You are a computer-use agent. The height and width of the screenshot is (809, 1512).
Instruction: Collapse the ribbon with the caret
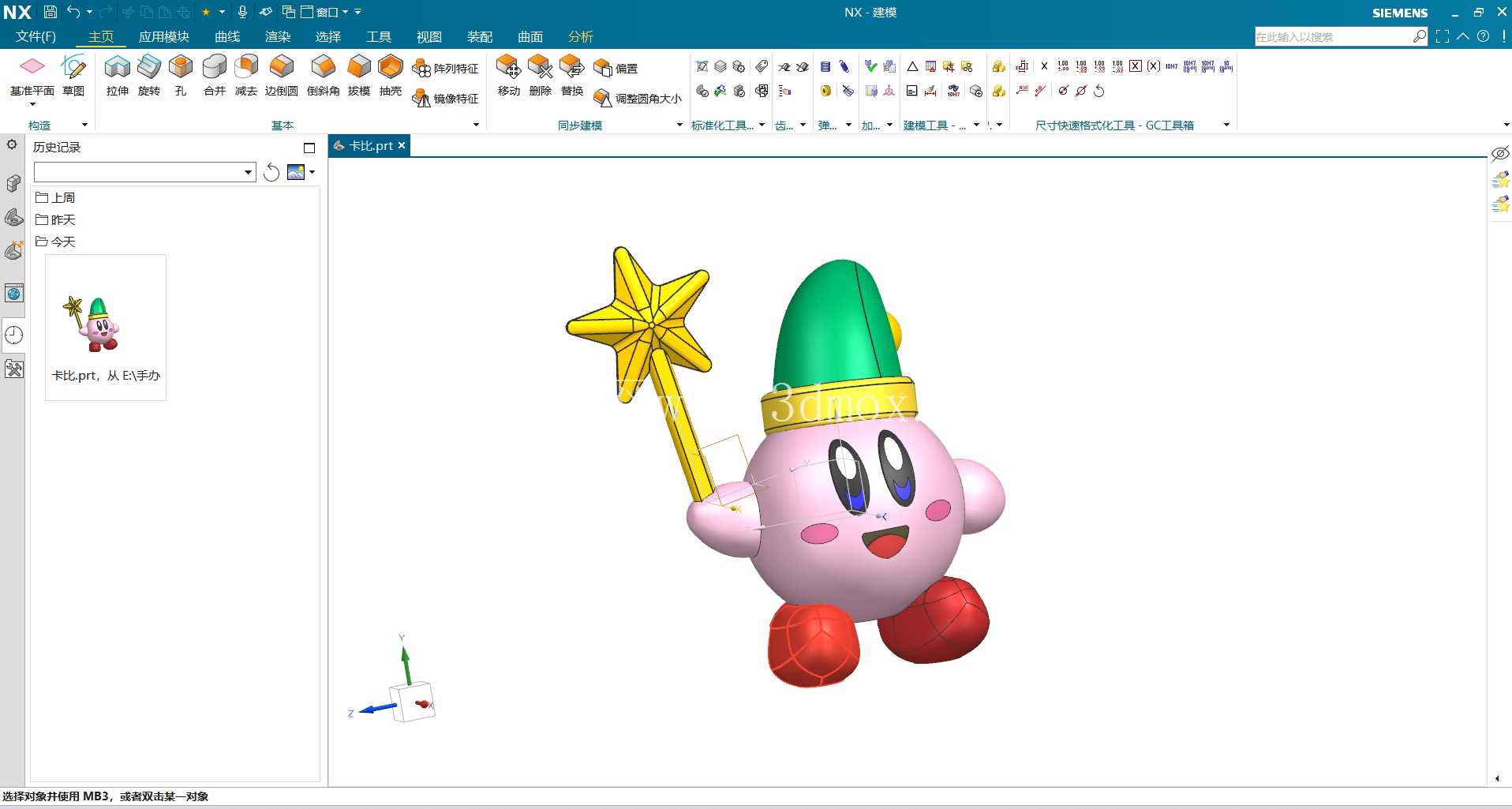tap(1463, 36)
